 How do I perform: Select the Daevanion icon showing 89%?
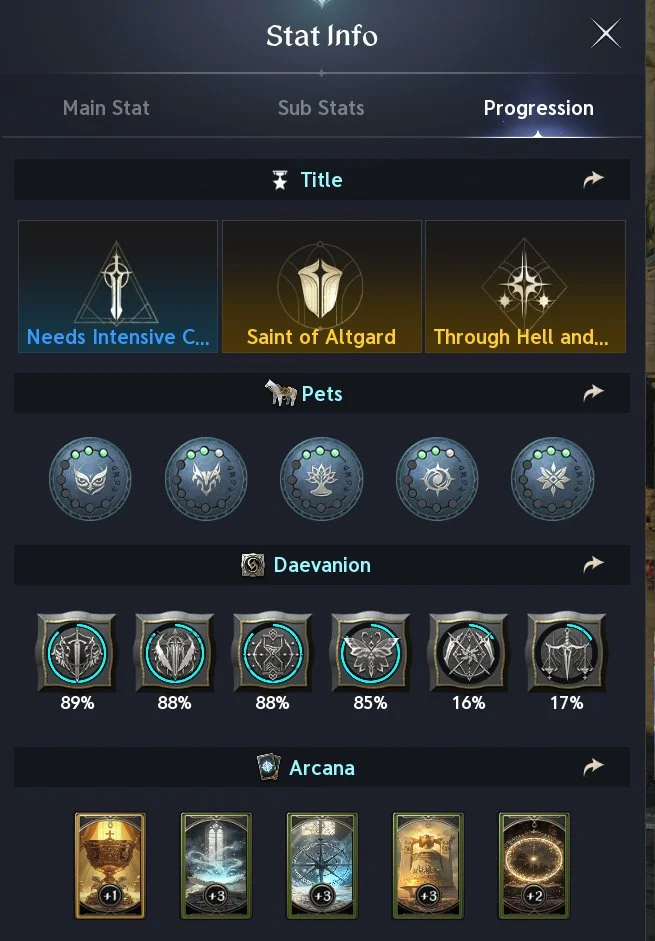click(77, 653)
